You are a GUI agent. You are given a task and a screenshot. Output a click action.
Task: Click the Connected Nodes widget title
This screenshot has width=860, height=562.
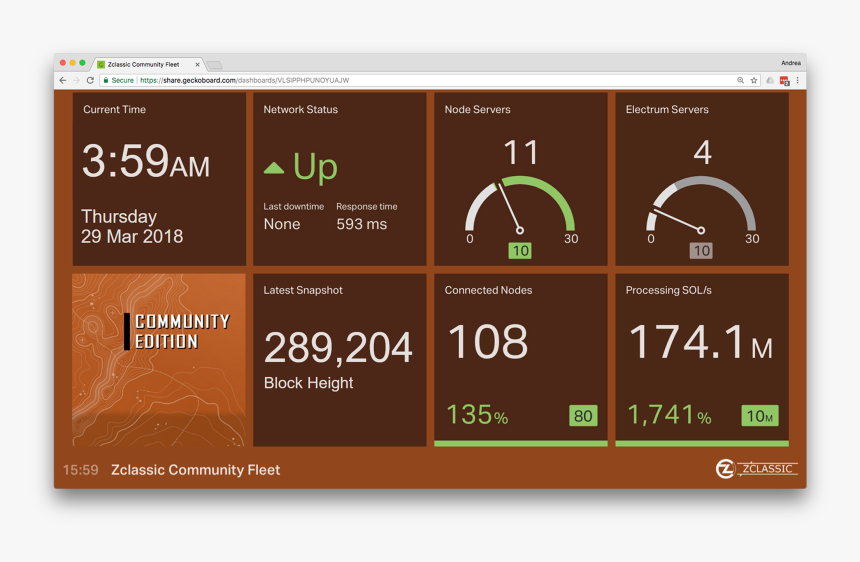[488, 290]
